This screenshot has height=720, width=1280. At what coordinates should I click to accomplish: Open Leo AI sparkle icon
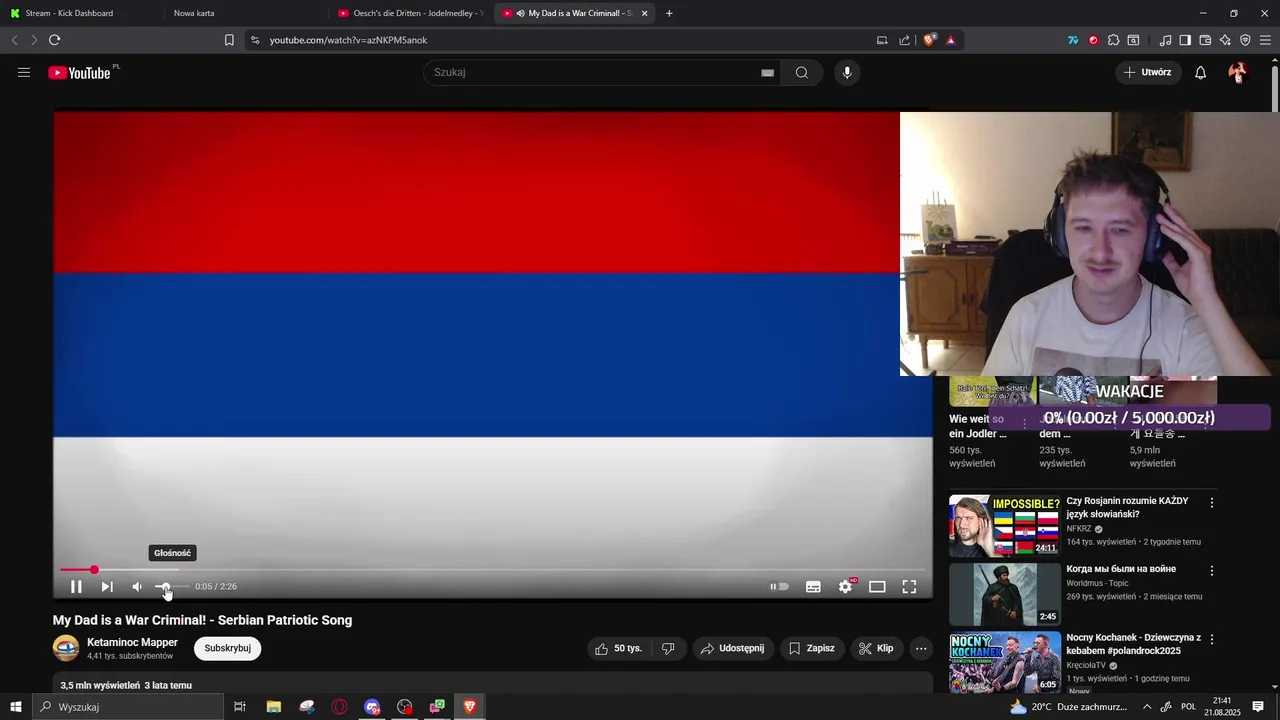tap(1225, 40)
